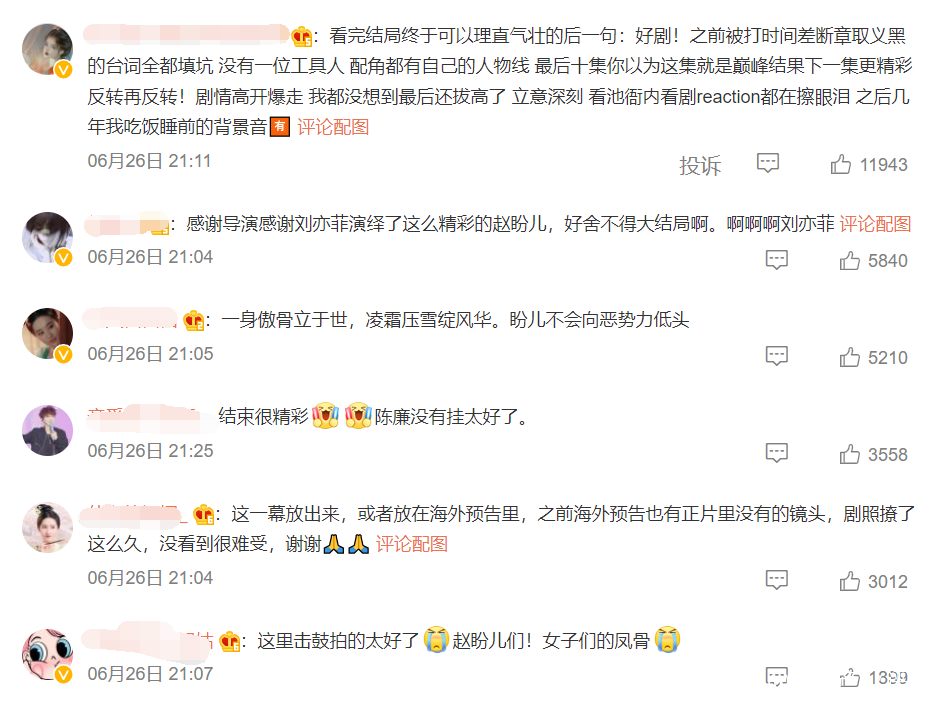Reply to the comment posted at 21:04 about 赵盼儿
Screen dimensions: 944x707
pyautogui.click(x=777, y=260)
